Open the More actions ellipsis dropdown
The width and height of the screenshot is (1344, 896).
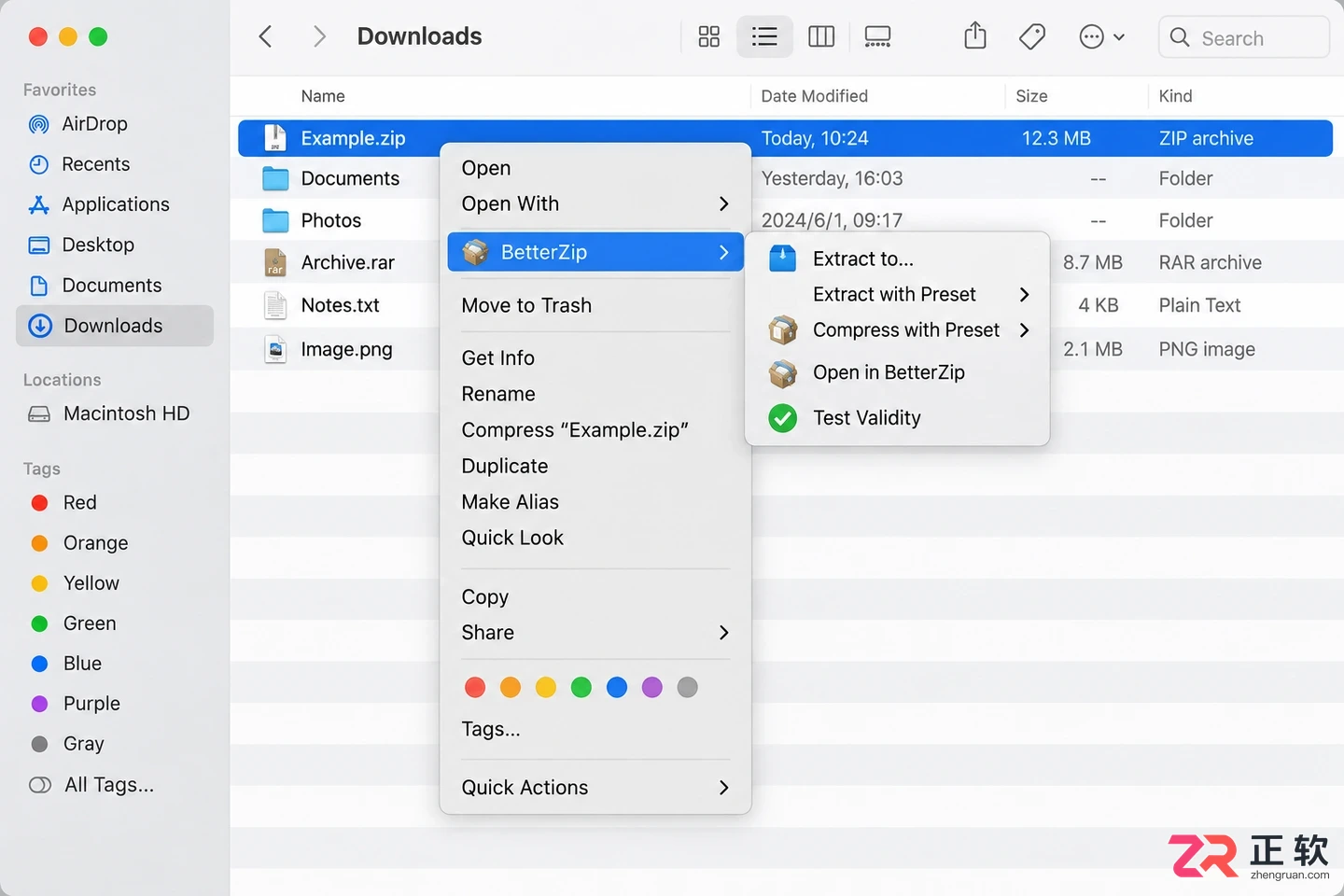coord(1101,36)
